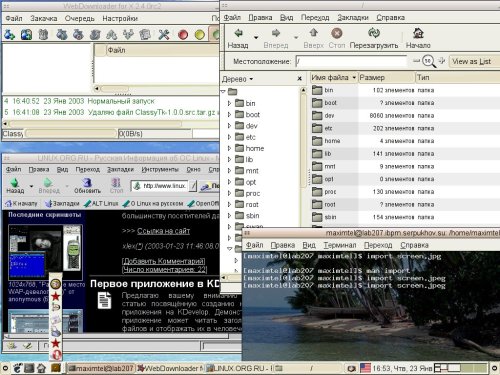The width and height of the screenshot is (500, 375).
Task: Click the GNOME foot menu on panel
Action: coord(17,368)
